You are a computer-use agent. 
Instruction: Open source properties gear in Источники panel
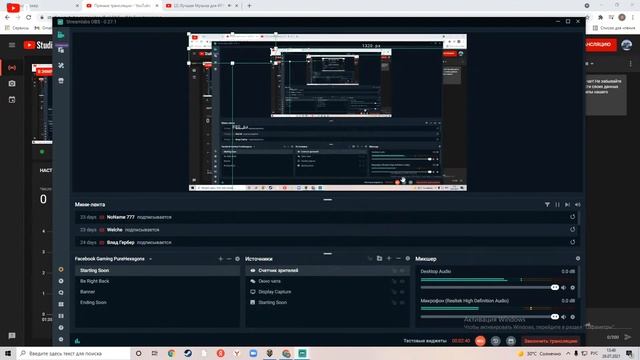point(408,258)
